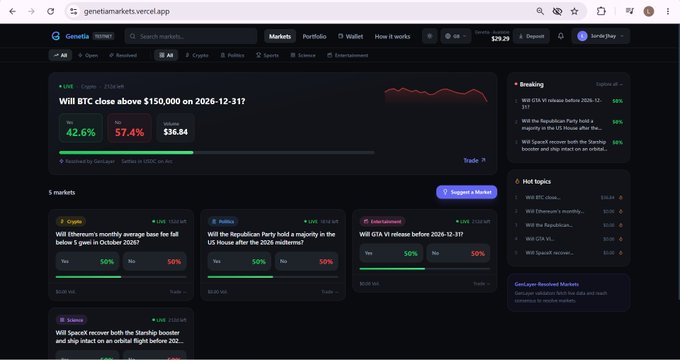Click the fire icon beside Will GTA VI
The width and height of the screenshot is (680, 360).
tap(621, 239)
